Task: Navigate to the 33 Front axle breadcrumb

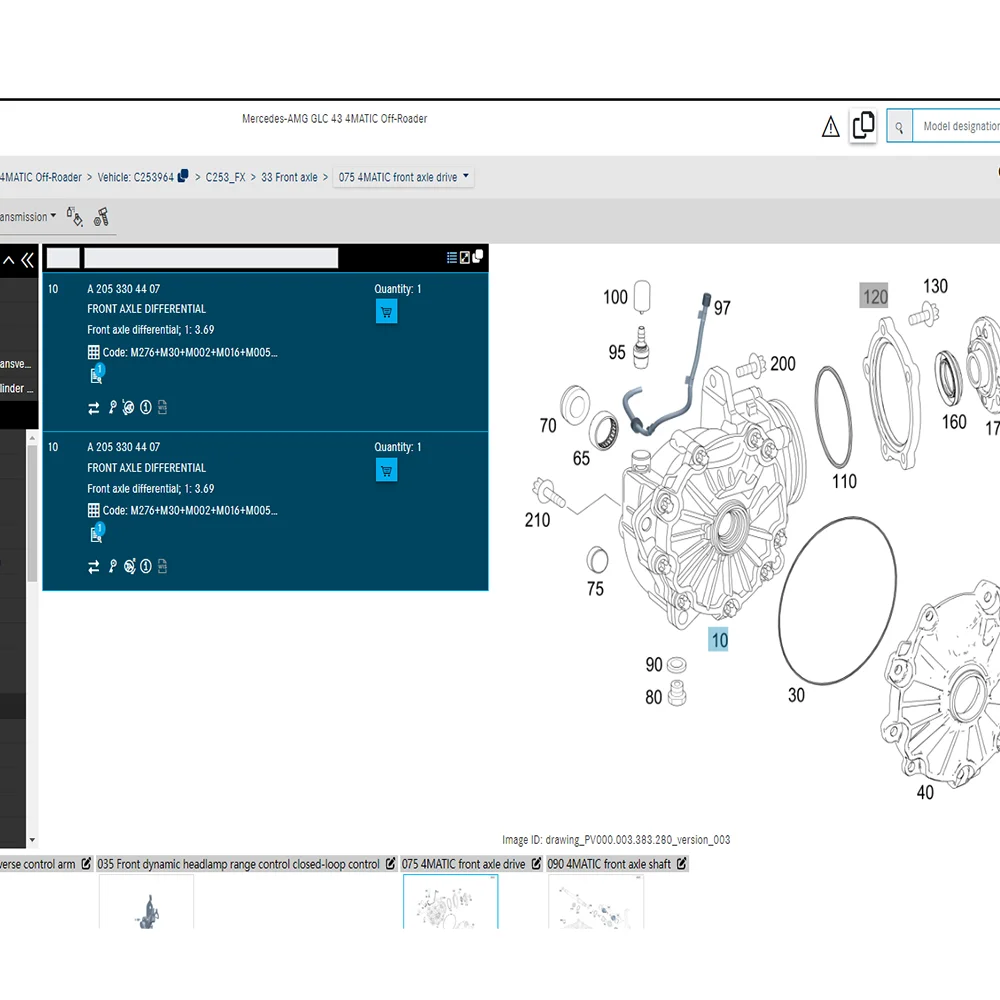Action: point(289,177)
